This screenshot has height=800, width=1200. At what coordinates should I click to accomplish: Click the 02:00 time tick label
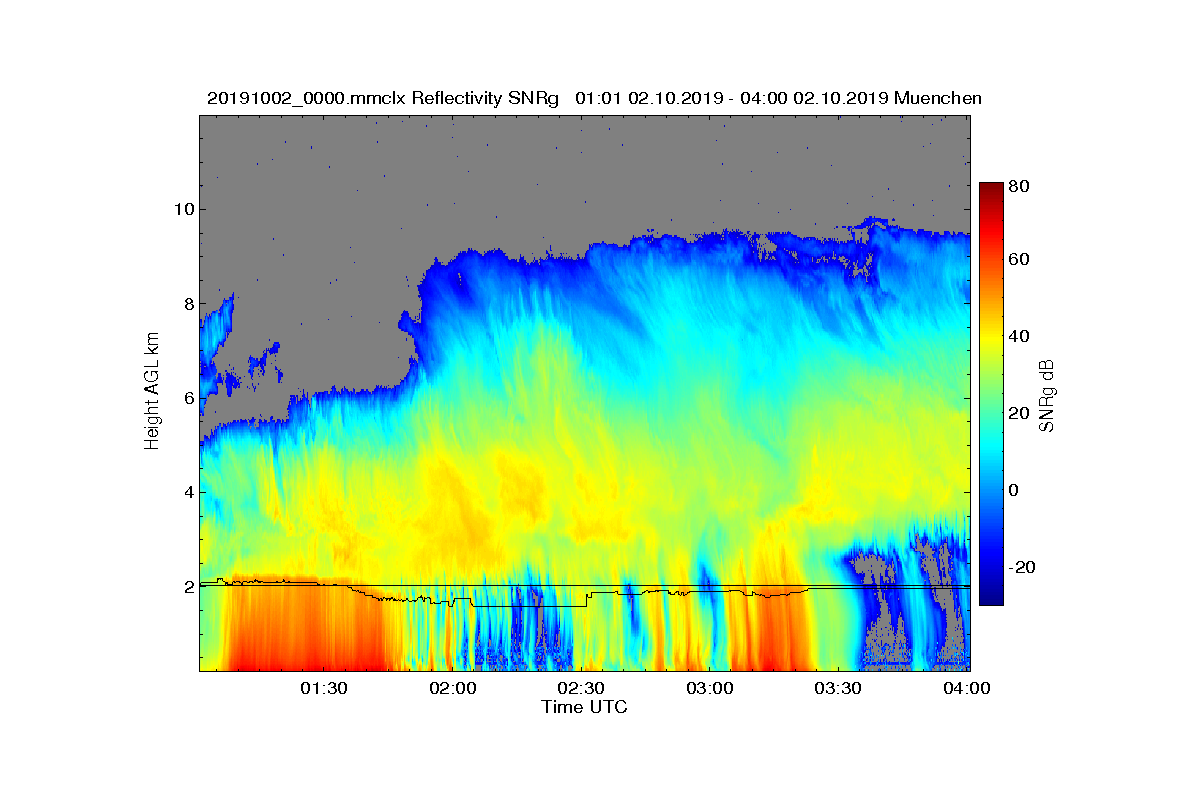[453, 689]
